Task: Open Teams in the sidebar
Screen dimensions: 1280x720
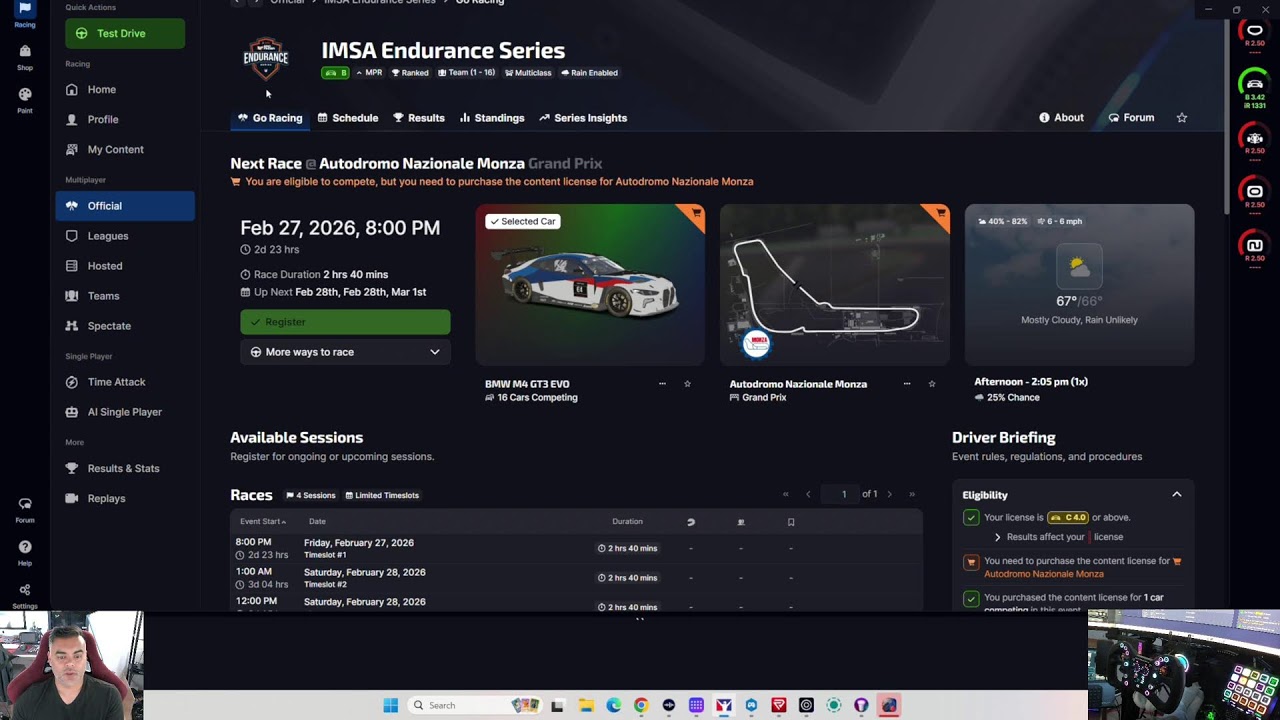Action: [125, 296]
